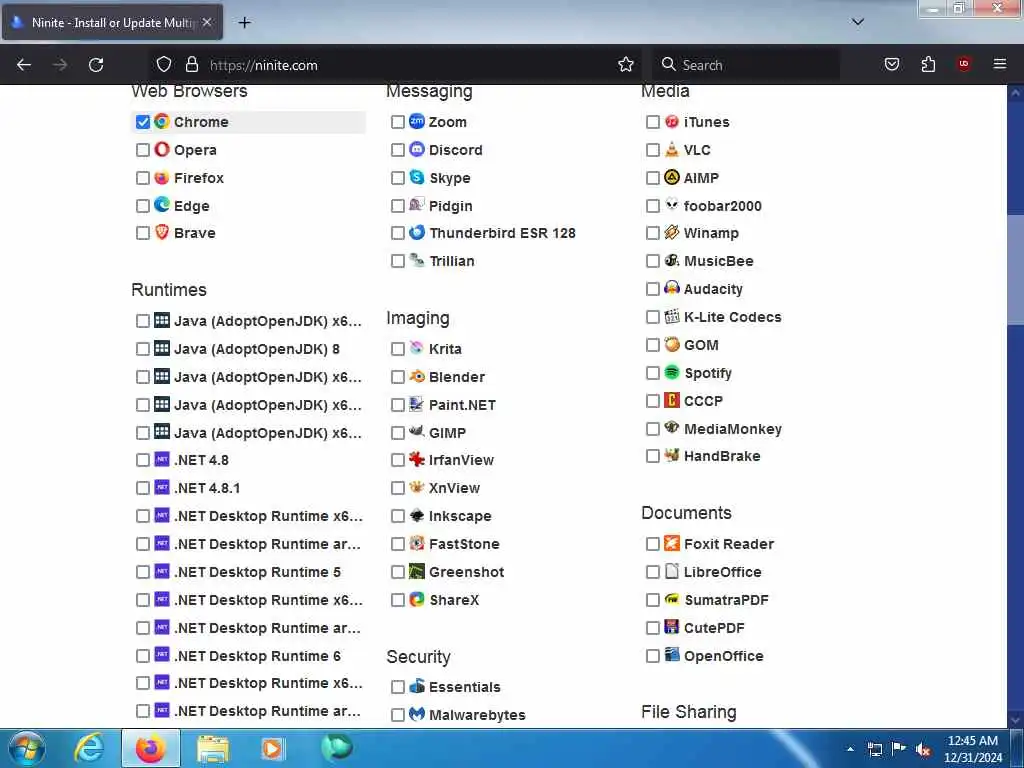This screenshot has height=768, width=1024.
Task: Click the MediaMonkey label
Action: click(x=733, y=429)
